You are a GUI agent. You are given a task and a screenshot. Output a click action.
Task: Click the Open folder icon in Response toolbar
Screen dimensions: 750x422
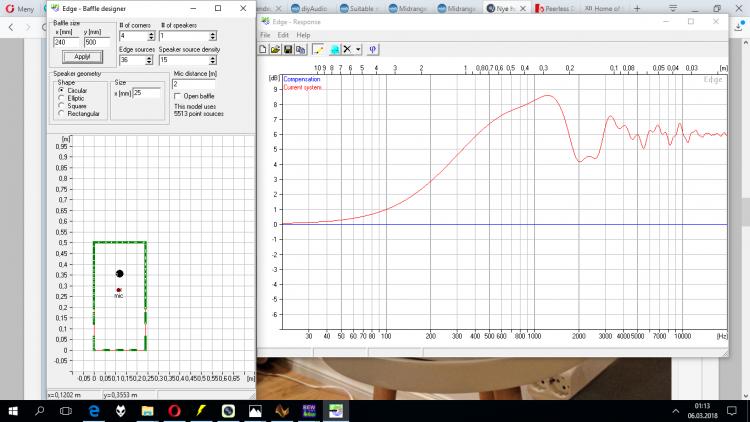tap(276, 48)
